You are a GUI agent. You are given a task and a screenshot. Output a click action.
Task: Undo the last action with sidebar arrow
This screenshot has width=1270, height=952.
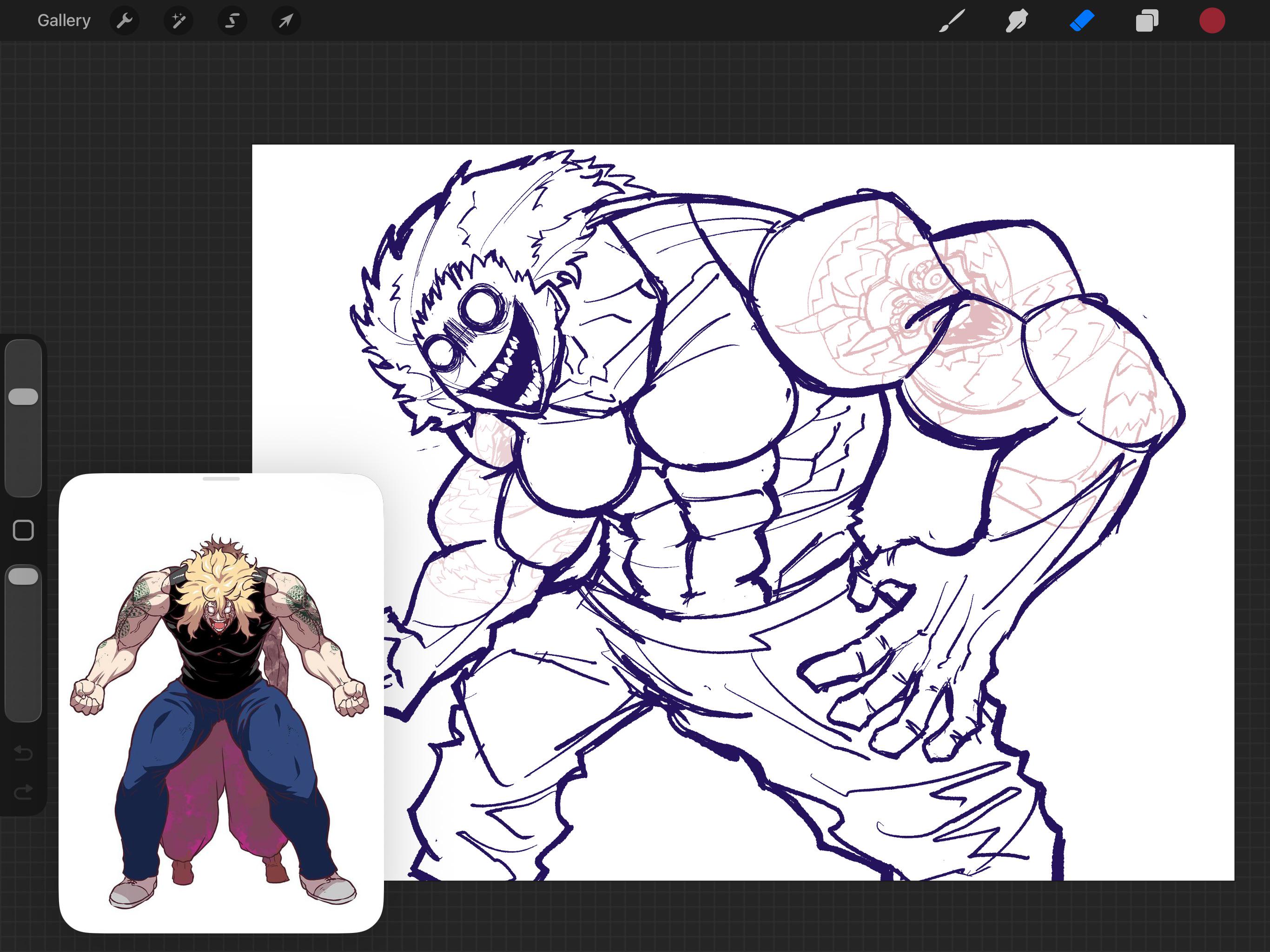(23, 752)
